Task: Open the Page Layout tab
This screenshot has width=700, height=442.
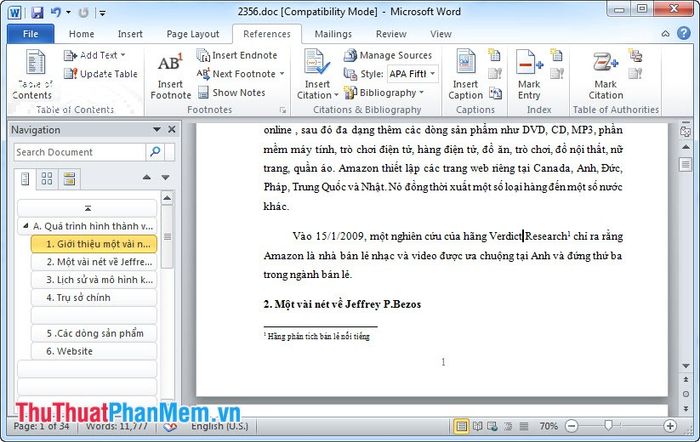Action: [192, 34]
